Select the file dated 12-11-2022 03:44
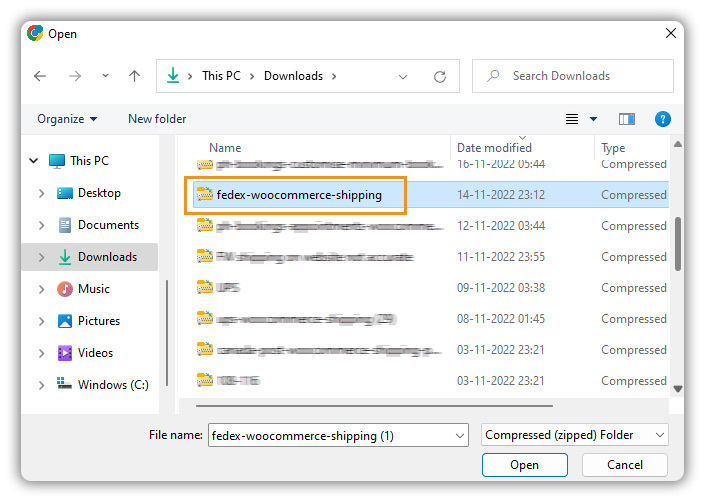The height and width of the screenshot is (503, 704). click(431, 226)
